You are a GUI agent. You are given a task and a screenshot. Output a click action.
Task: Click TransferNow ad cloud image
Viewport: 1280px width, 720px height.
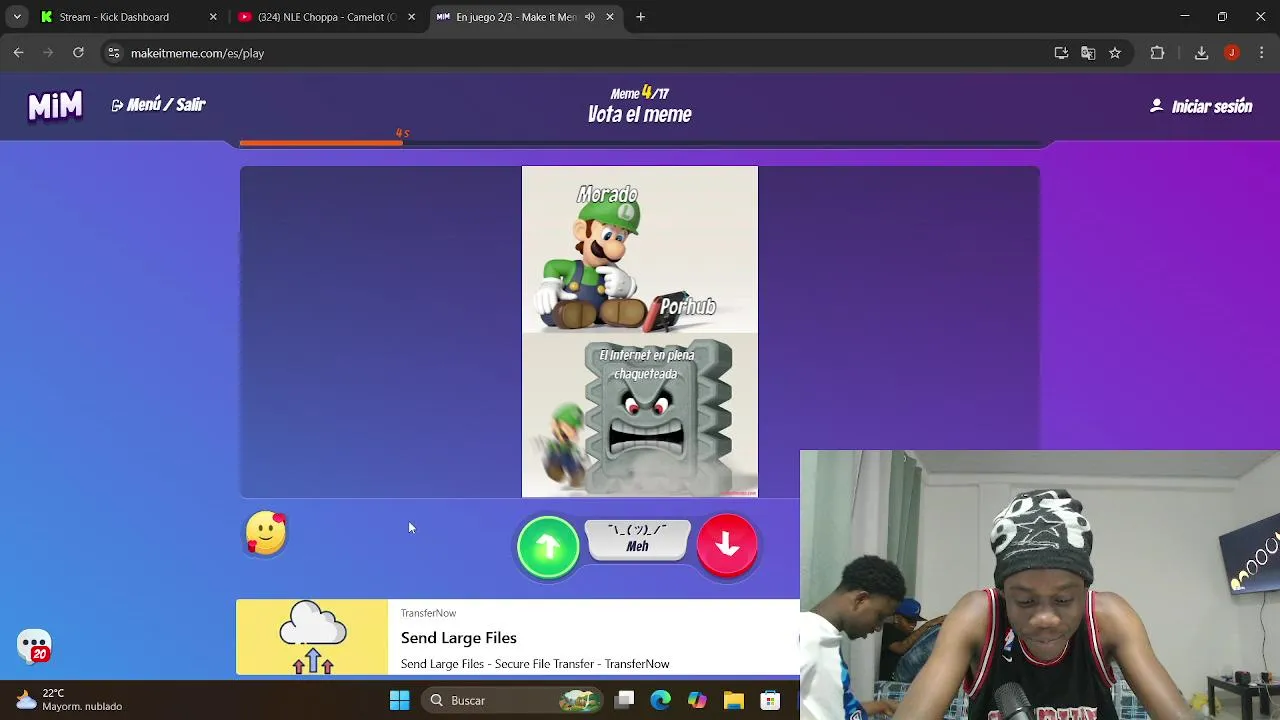tap(312, 637)
